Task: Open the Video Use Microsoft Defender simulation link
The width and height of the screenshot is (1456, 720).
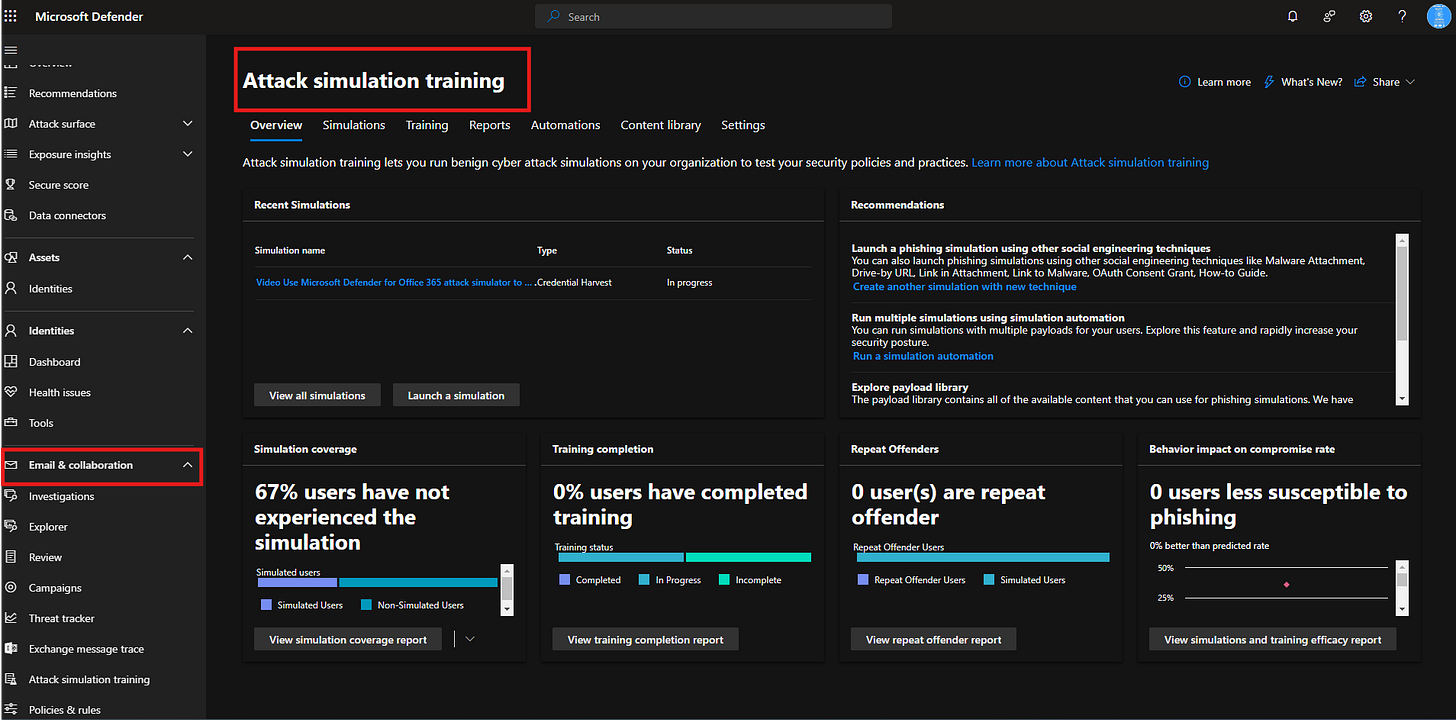Action: coord(395,282)
